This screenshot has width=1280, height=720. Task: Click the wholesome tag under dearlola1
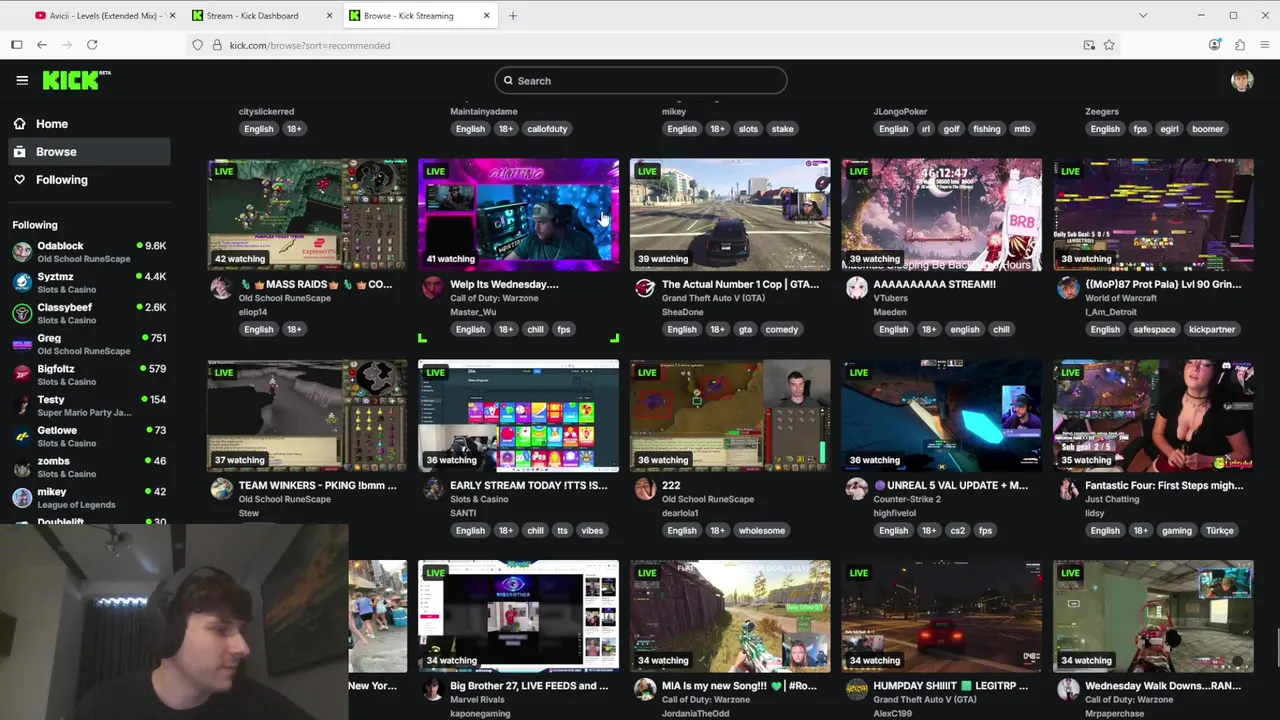[x=762, y=531]
